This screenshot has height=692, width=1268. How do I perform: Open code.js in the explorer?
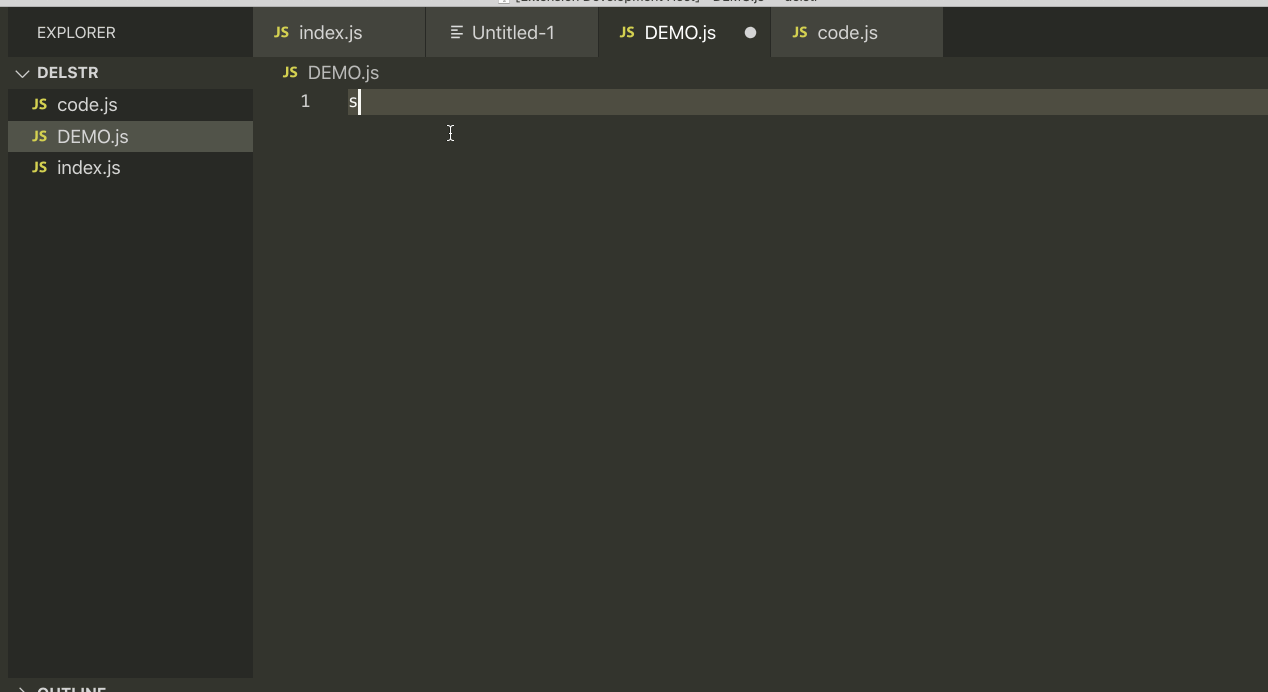130,105
